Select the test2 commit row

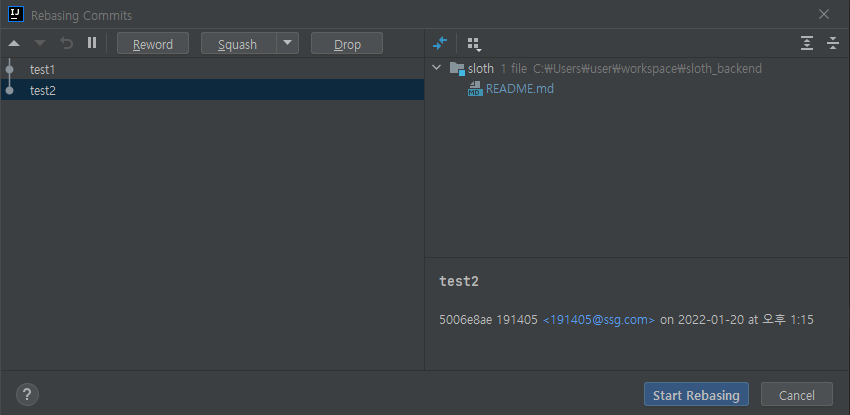point(212,90)
